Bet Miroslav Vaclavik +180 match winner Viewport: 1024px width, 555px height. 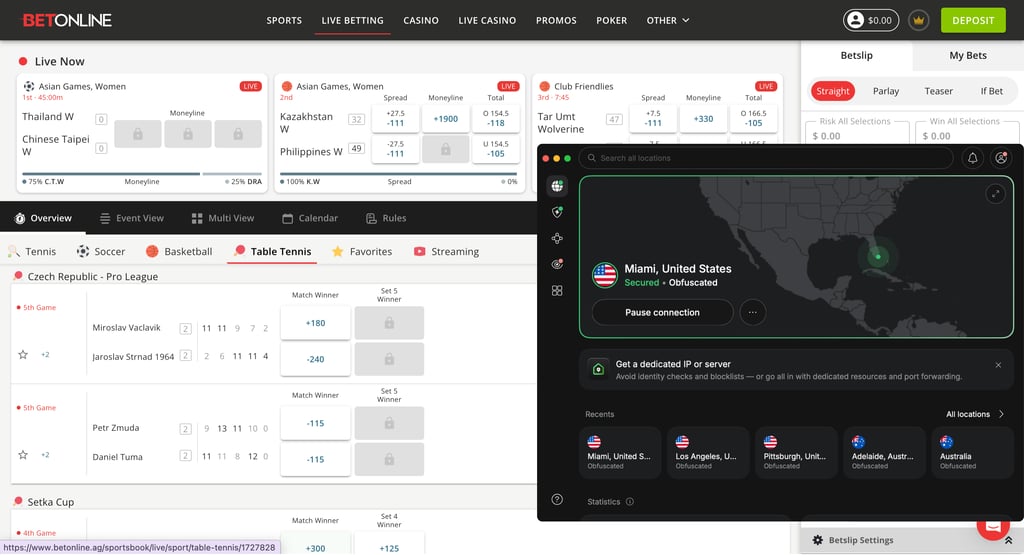tap(315, 323)
